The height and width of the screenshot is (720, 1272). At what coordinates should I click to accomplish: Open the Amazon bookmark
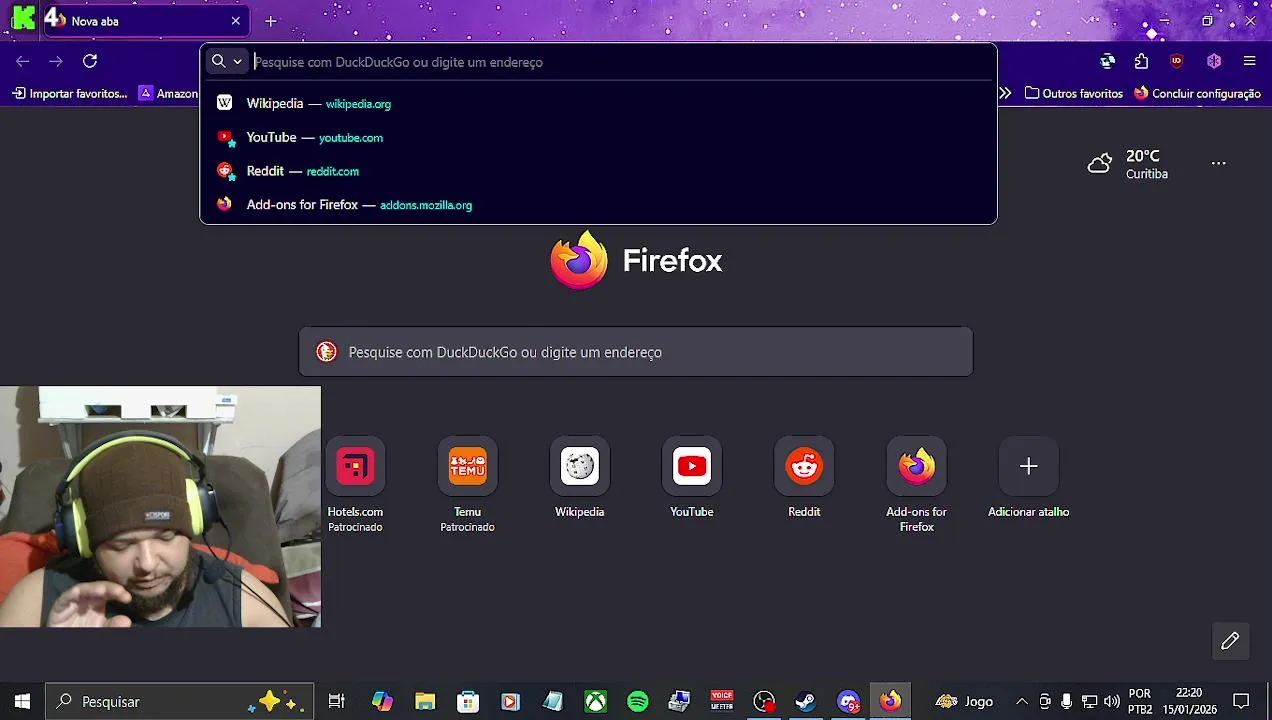pyautogui.click(x=168, y=93)
